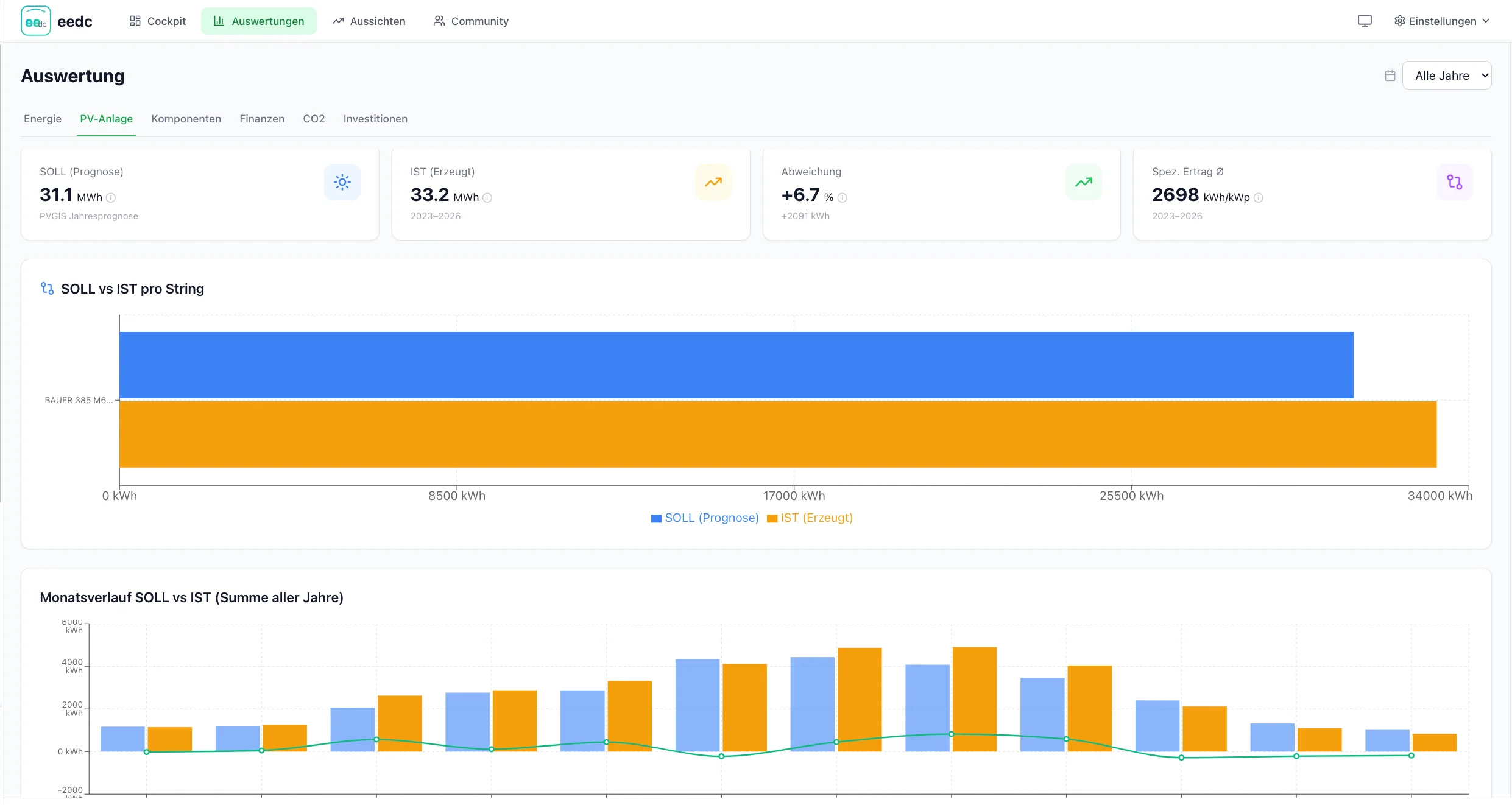Click info icon next to 31.1 MWh
Image resolution: width=1512 pixels, height=805 pixels.
[111, 198]
